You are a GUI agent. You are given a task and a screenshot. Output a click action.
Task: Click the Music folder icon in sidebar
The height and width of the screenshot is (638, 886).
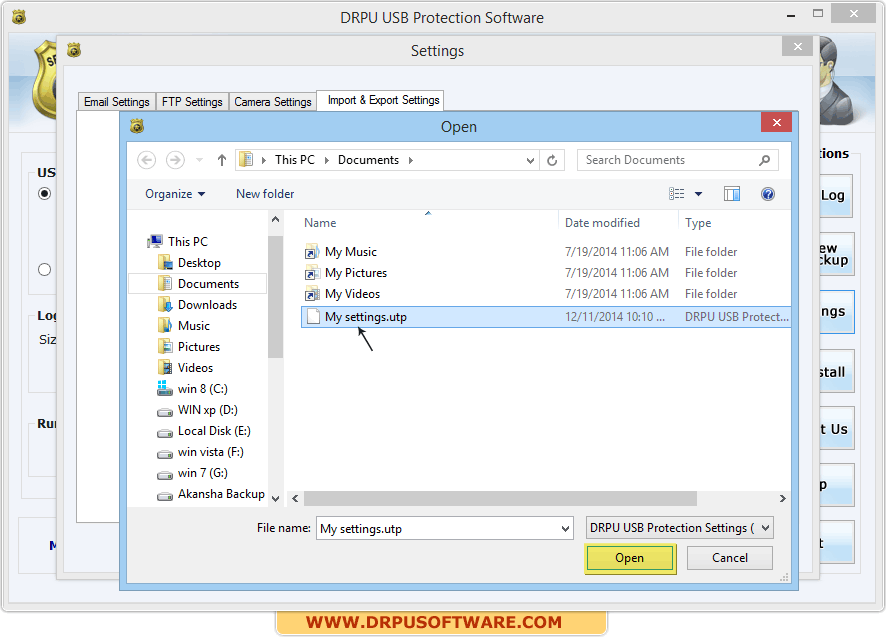click(x=165, y=325)
